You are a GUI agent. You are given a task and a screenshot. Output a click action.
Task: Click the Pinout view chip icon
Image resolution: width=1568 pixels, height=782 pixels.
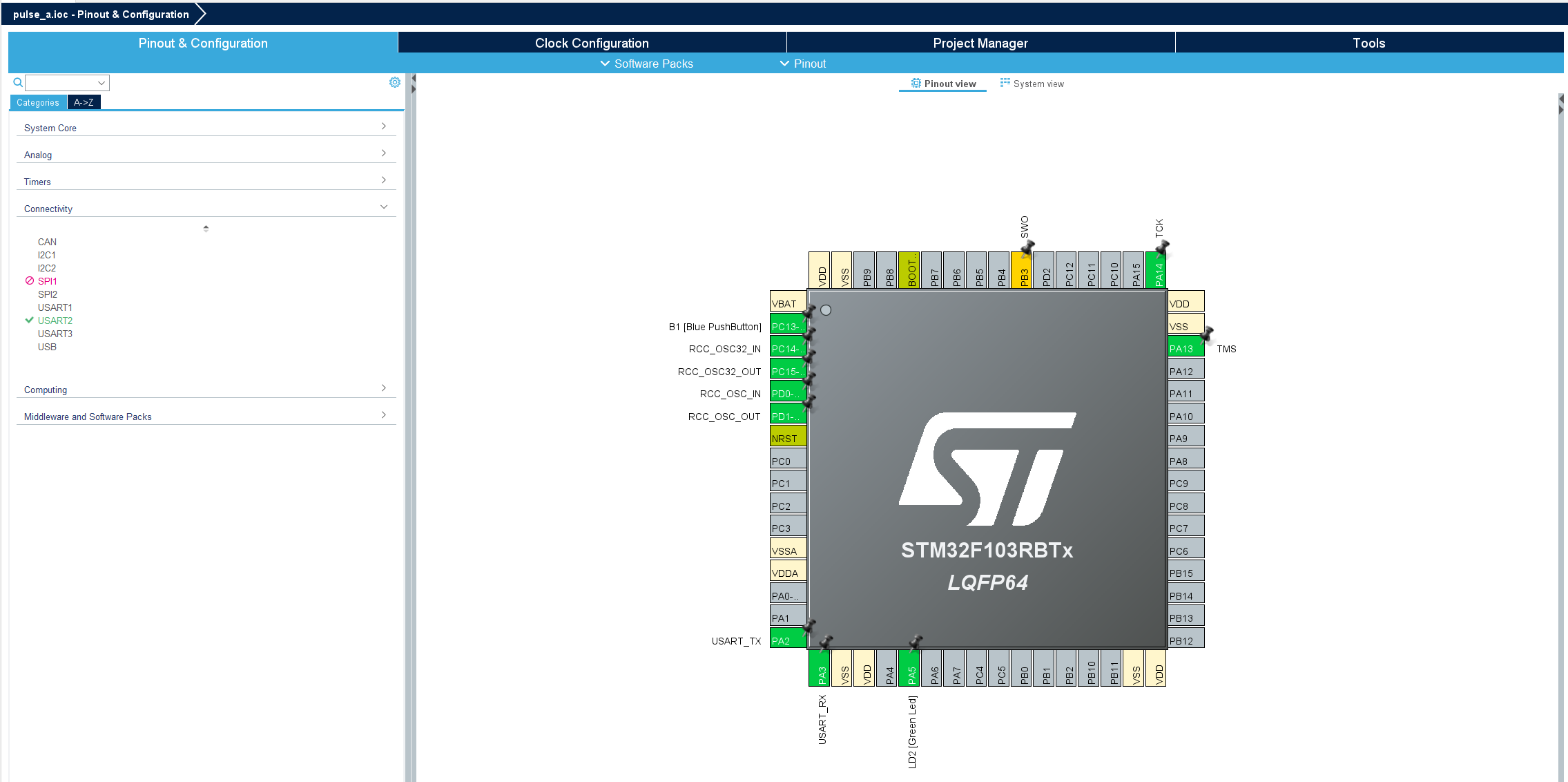tap(916, 84)
